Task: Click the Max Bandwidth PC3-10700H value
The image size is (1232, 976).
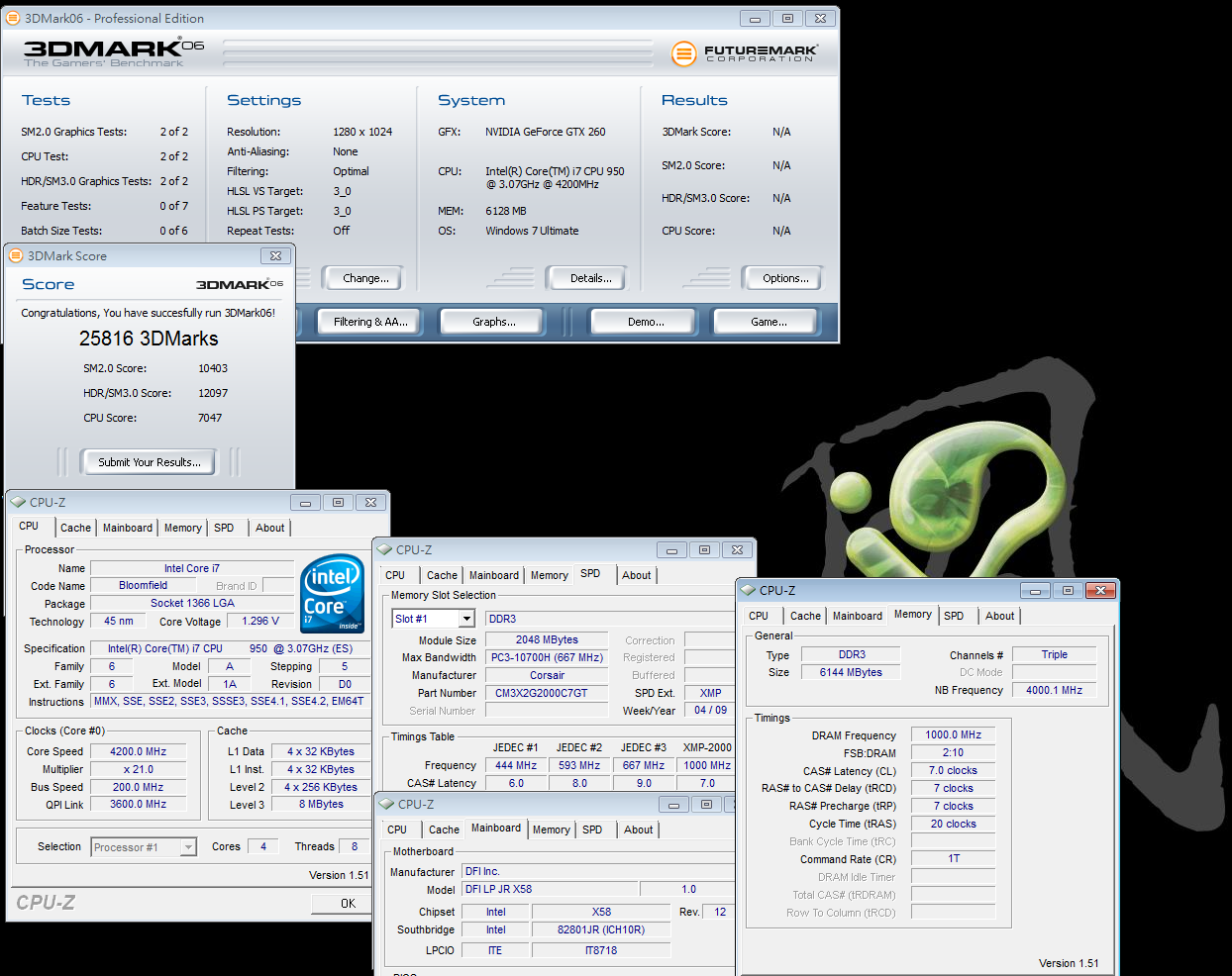Action: tap(547, 657)
